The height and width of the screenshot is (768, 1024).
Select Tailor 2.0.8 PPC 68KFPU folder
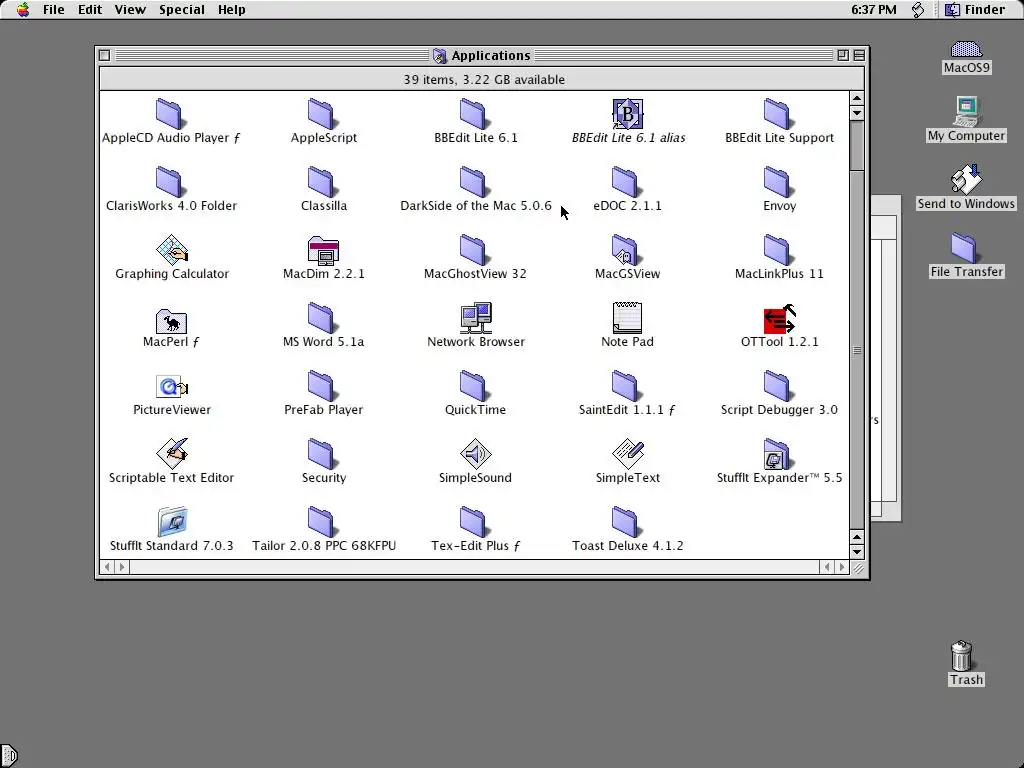click(x=321, y=521)
